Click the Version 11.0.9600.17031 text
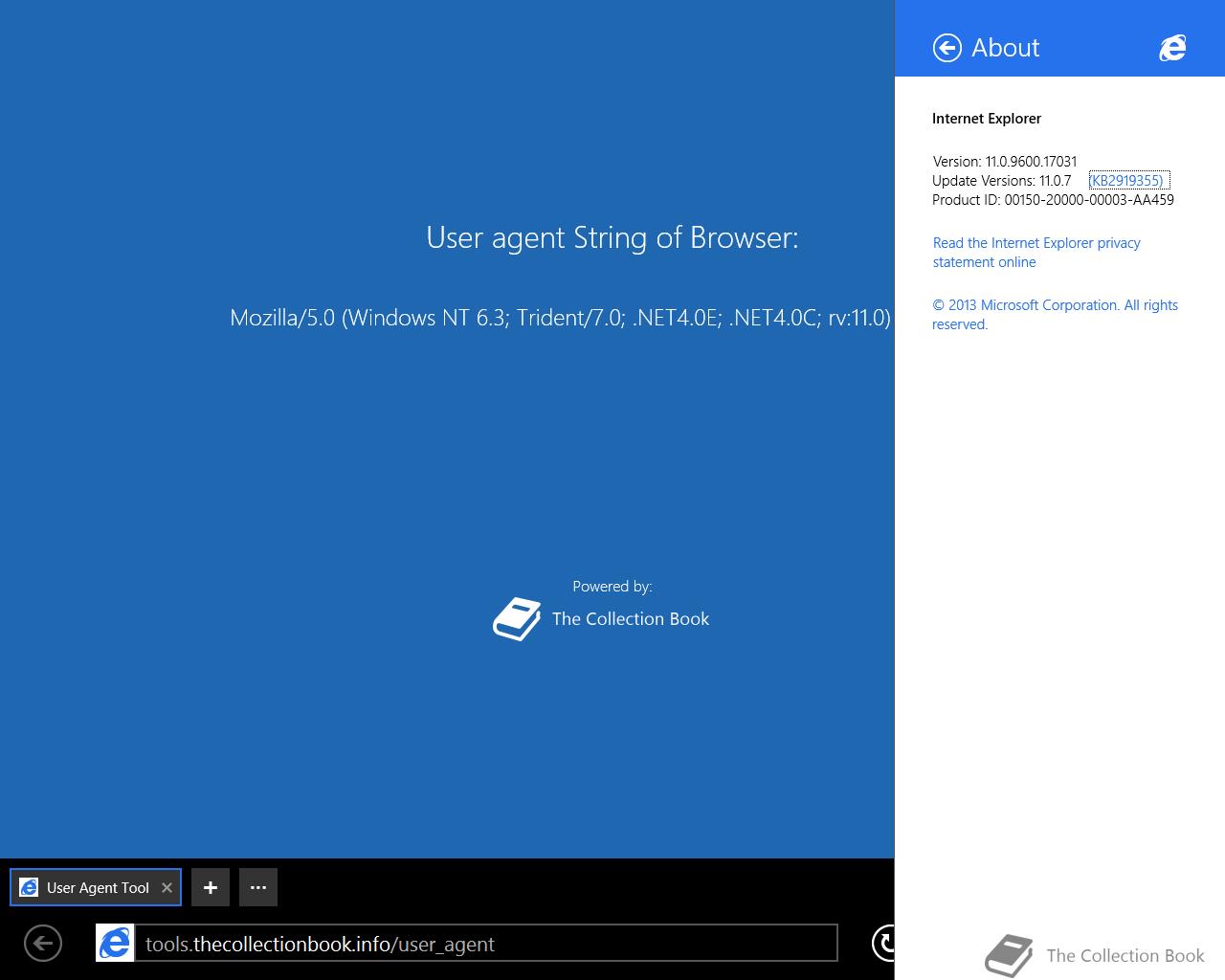 (1005, 162)
